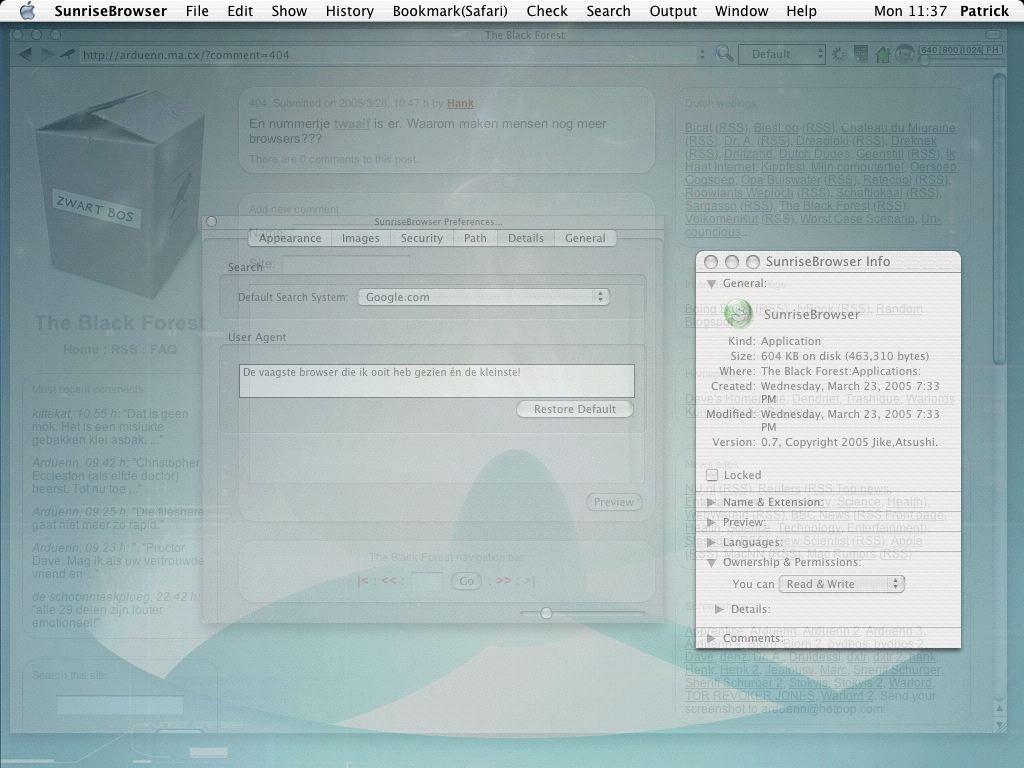This screenshot has height=768, width=1024.
Task: Open the Volkomenkut weblog link
Action: pyautogui.click(x=723, y=219)
